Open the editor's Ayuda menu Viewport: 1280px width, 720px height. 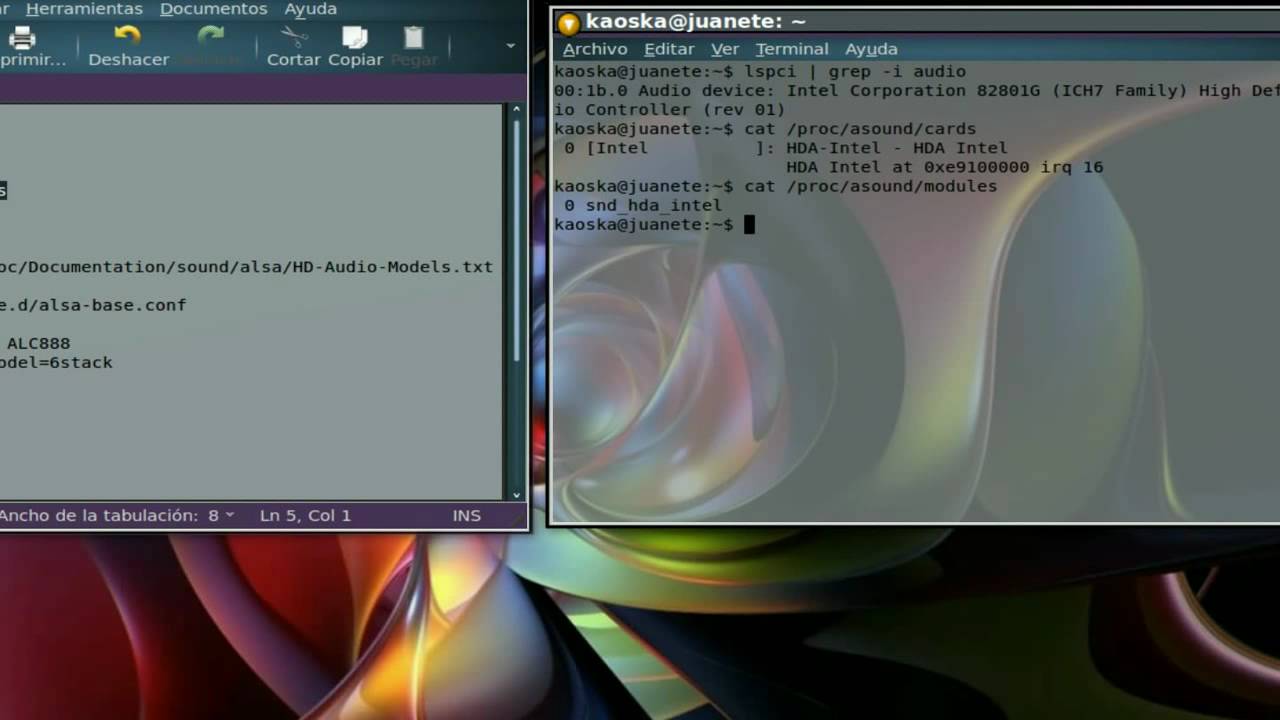tap(311, 9)
